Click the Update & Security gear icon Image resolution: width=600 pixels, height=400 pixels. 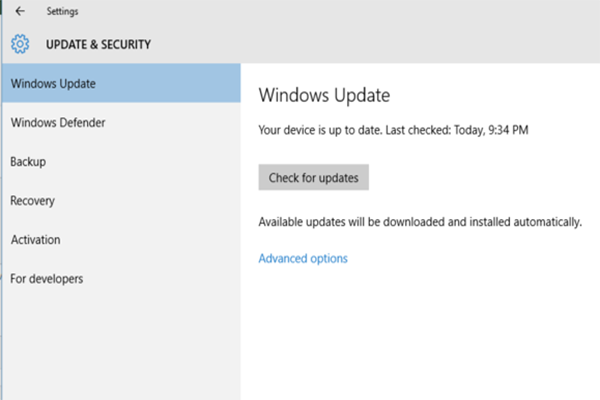[x=20, y=44]
